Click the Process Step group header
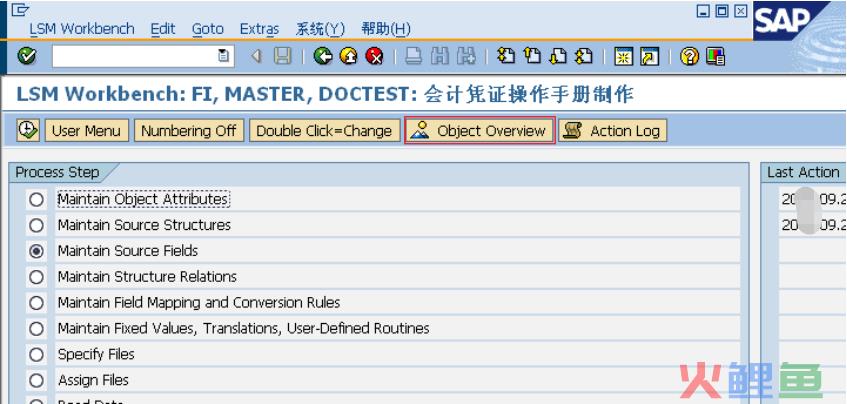 click(57, 173)
